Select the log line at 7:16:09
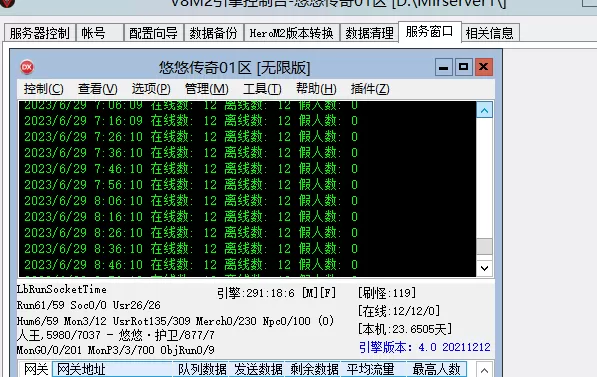 click(x=191, y=121)
